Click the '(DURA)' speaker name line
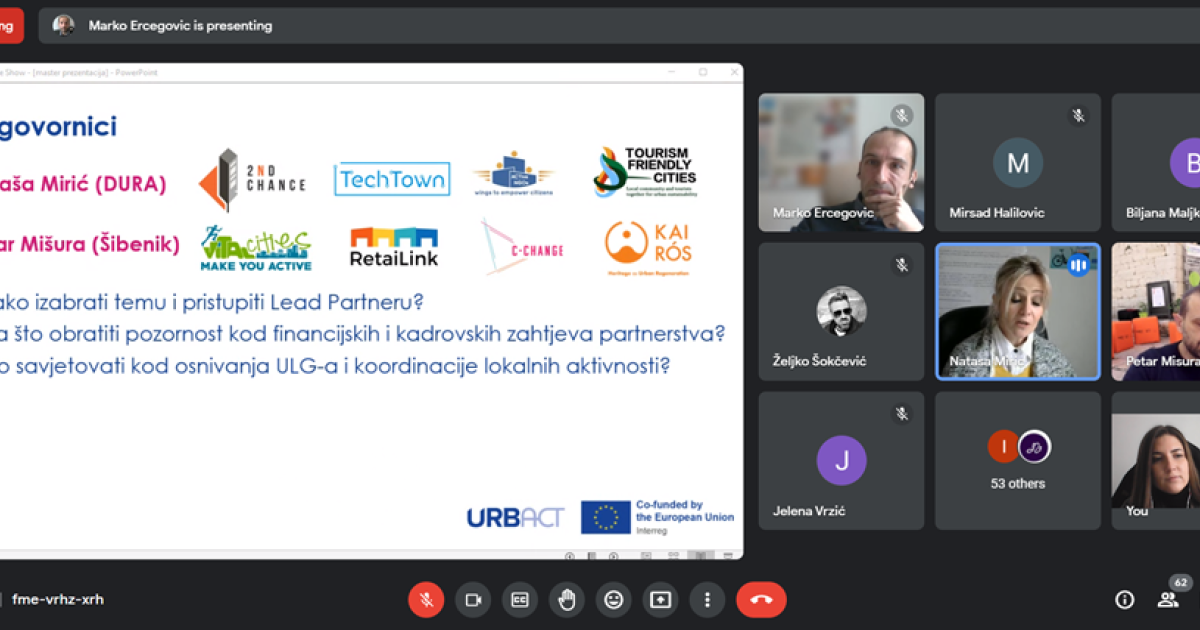This screenshot has width=1200, height=630. [x=83, y=184]
